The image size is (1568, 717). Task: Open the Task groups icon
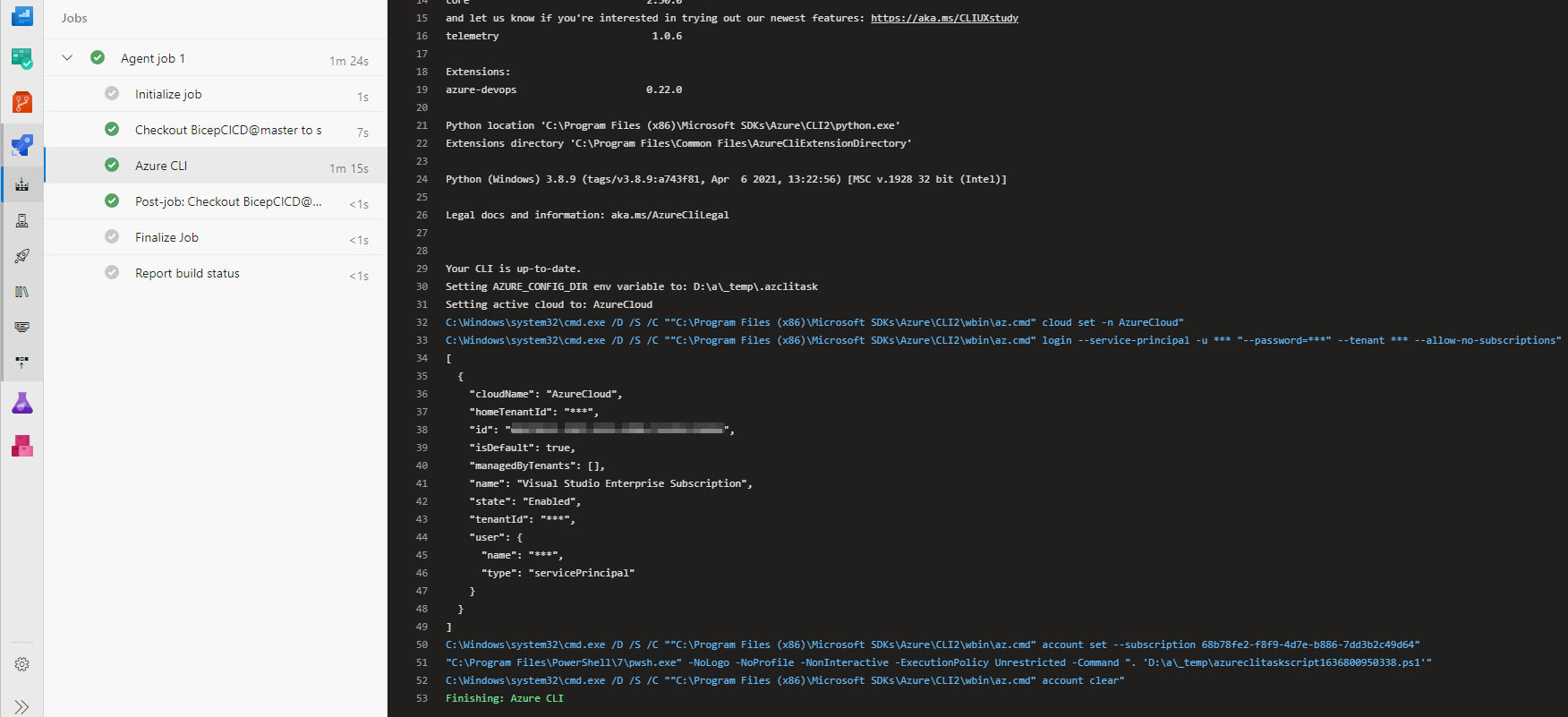tap(21, 326)
